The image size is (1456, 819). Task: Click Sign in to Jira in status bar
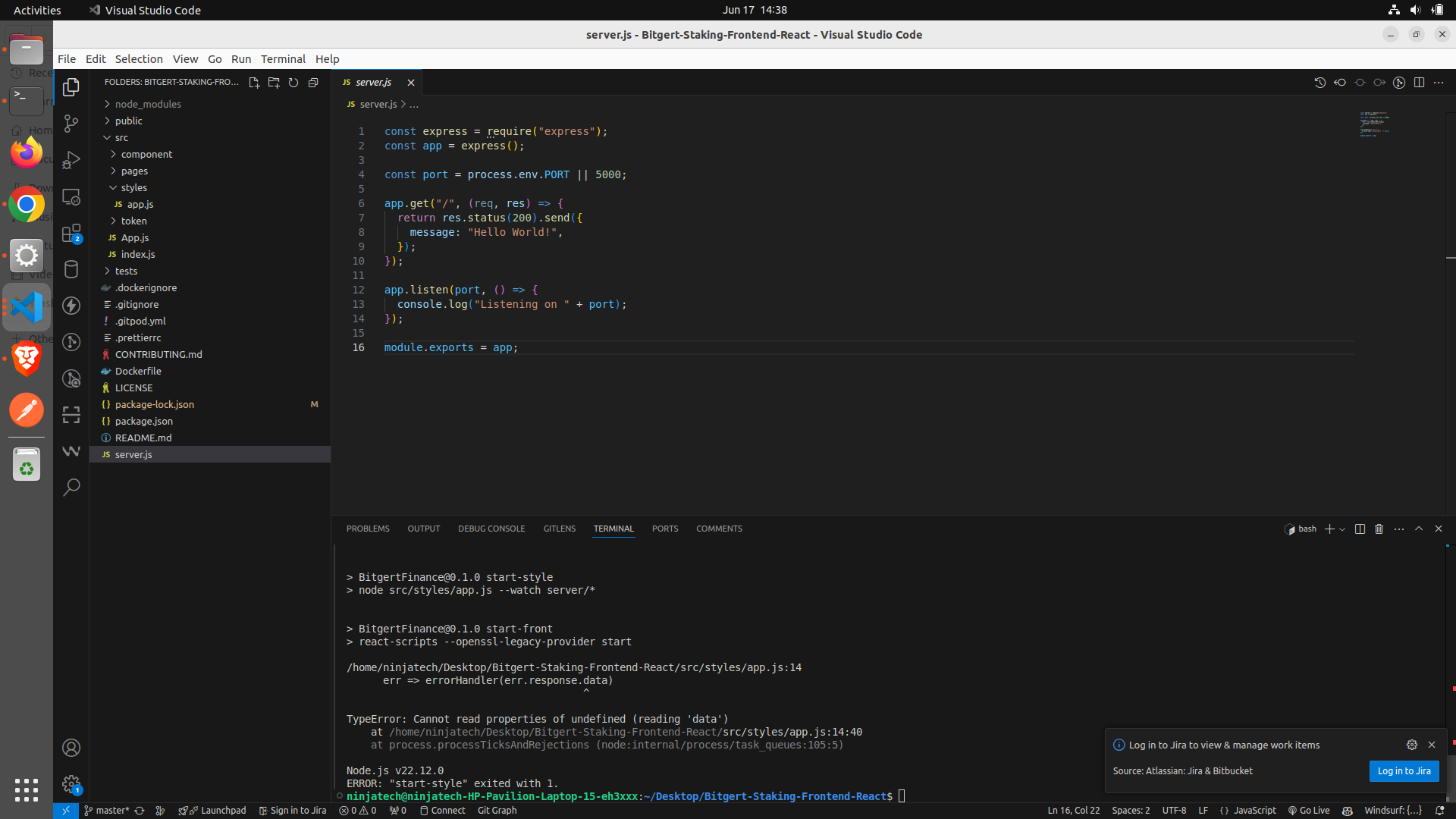(293, 811)
